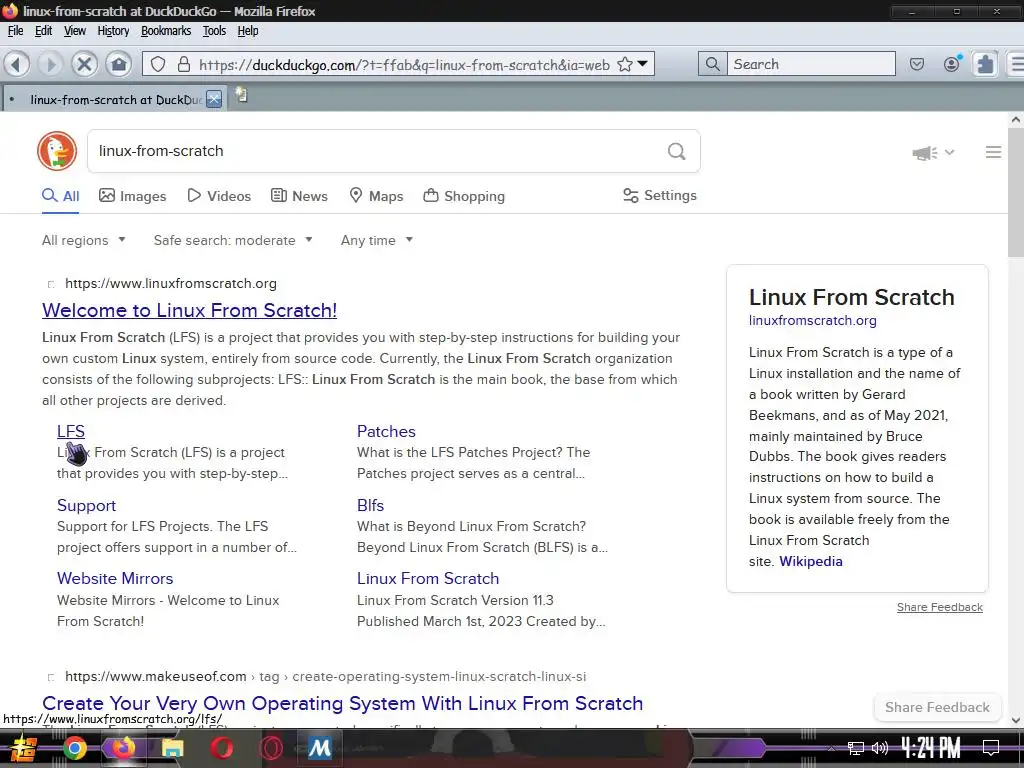This screenshot has width=1024, height=768.
Task: Launch Opera red O from taskbar
Action: (221, 748)
